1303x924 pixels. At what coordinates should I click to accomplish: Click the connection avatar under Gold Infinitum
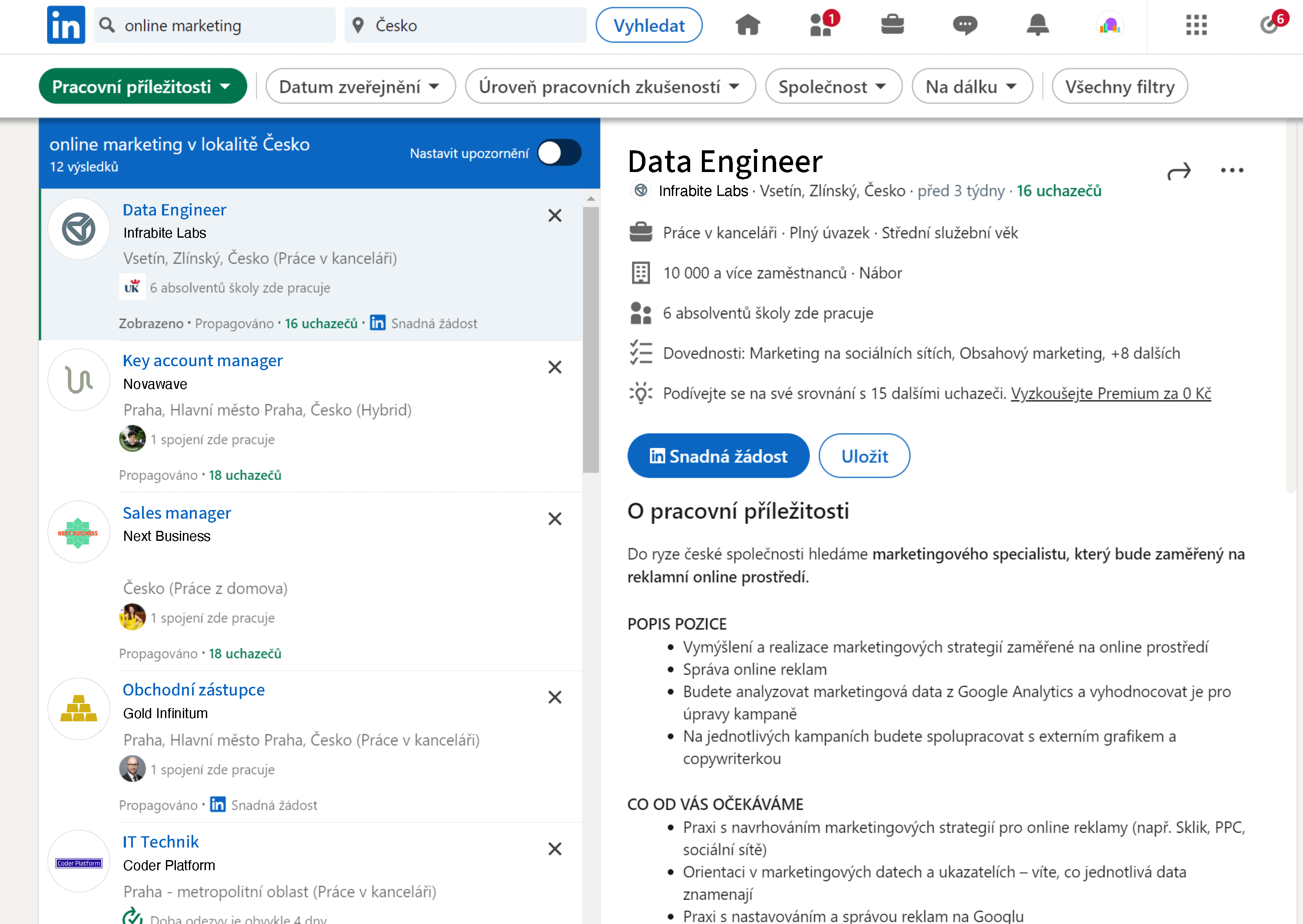[x=132, y=768]
